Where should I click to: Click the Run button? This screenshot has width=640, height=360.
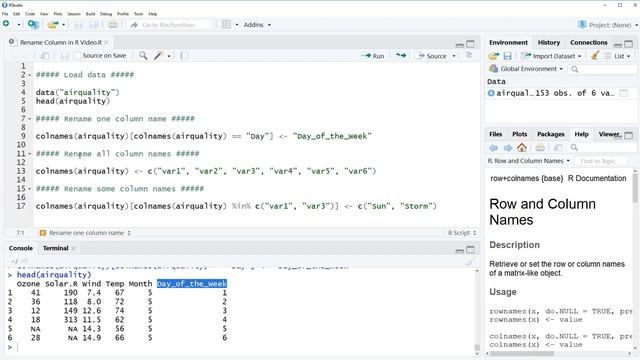pyautogui.click(x=373, y=56)
